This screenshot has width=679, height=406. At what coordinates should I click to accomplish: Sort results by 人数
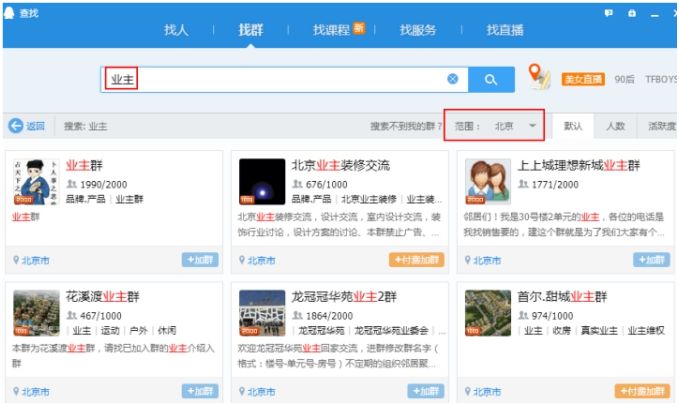coord(615,126)
